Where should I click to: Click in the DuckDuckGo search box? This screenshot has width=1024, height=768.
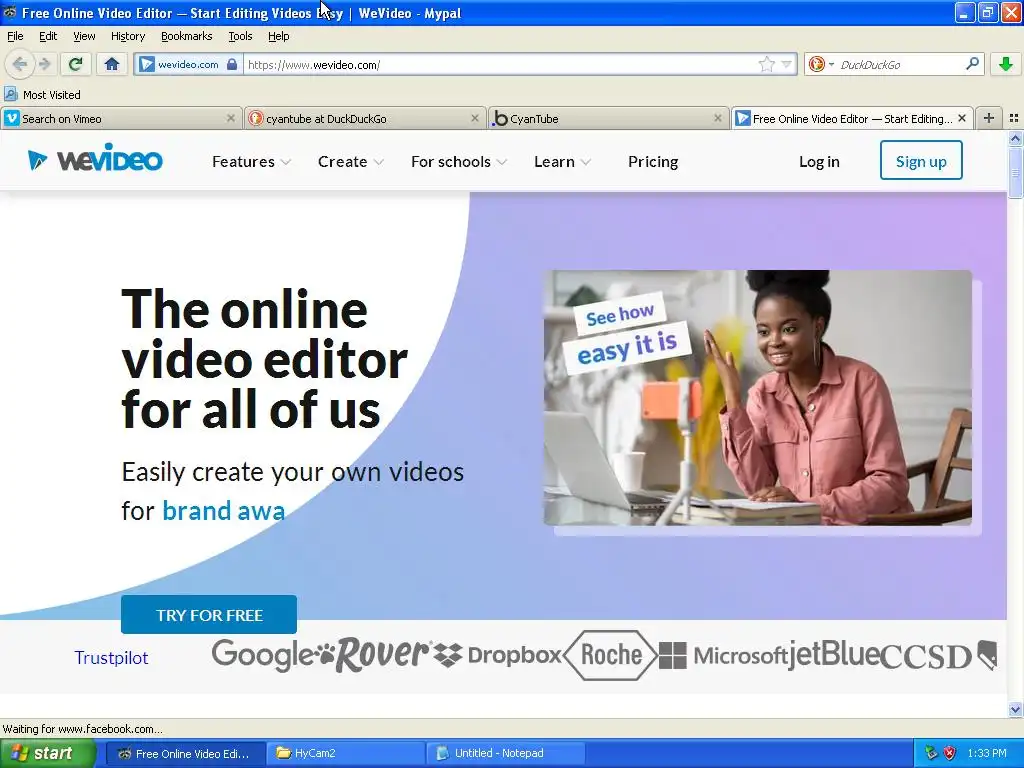tap(901, 64)
